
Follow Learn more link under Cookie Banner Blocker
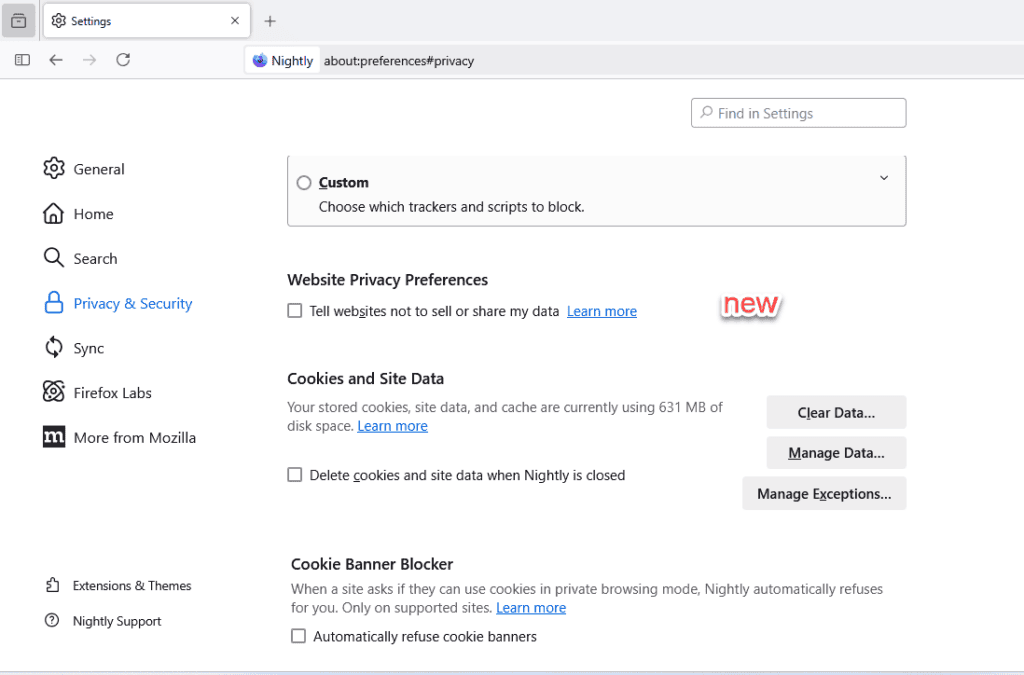pyautogui.click(x=531, y=608)
